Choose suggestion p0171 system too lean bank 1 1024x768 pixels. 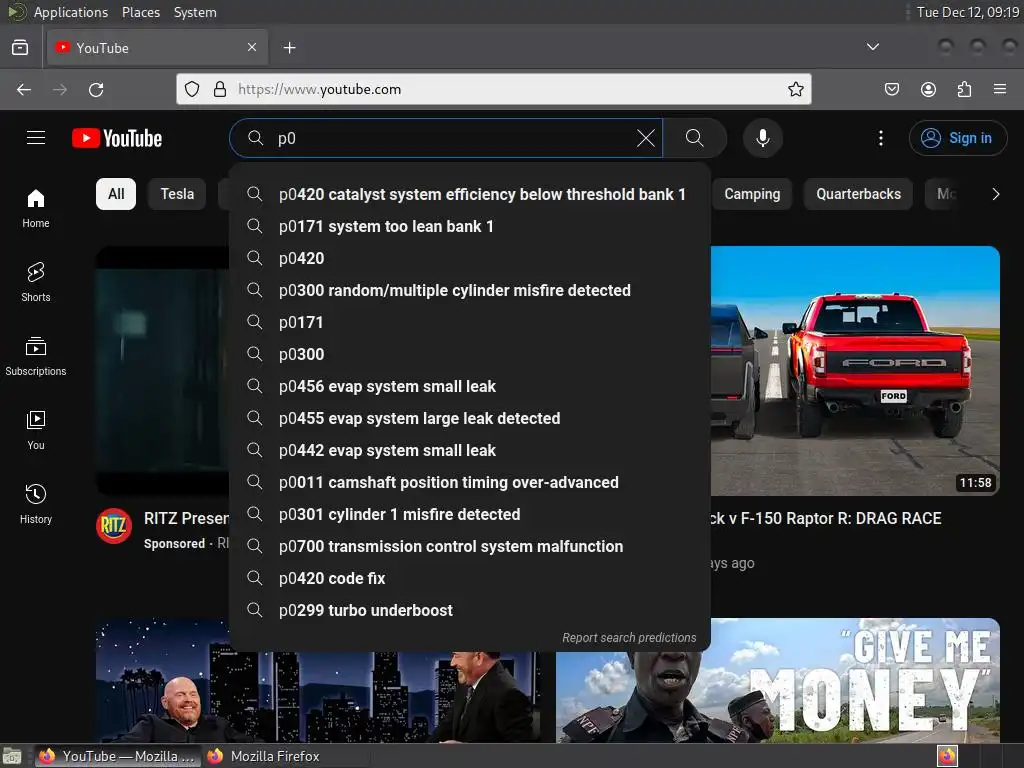pyautogui.click(x=470, y=226)
